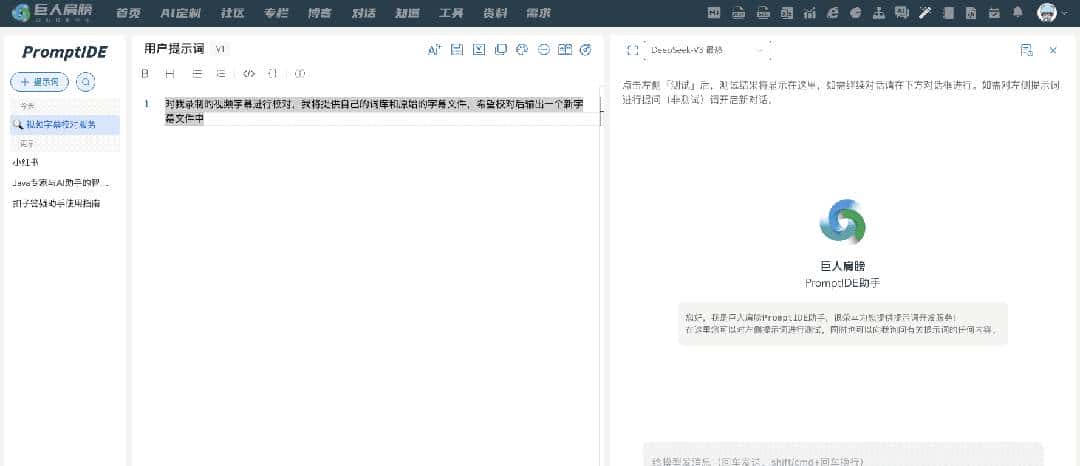The image size is (1080, 466).
Task: Click the pie chart icon in header
Action: [855, 12]
